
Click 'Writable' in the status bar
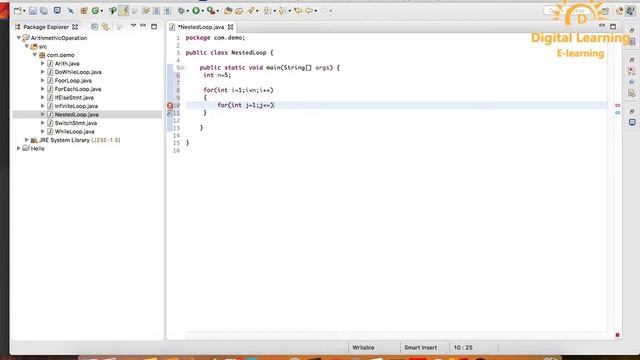[x=363, y=348]
